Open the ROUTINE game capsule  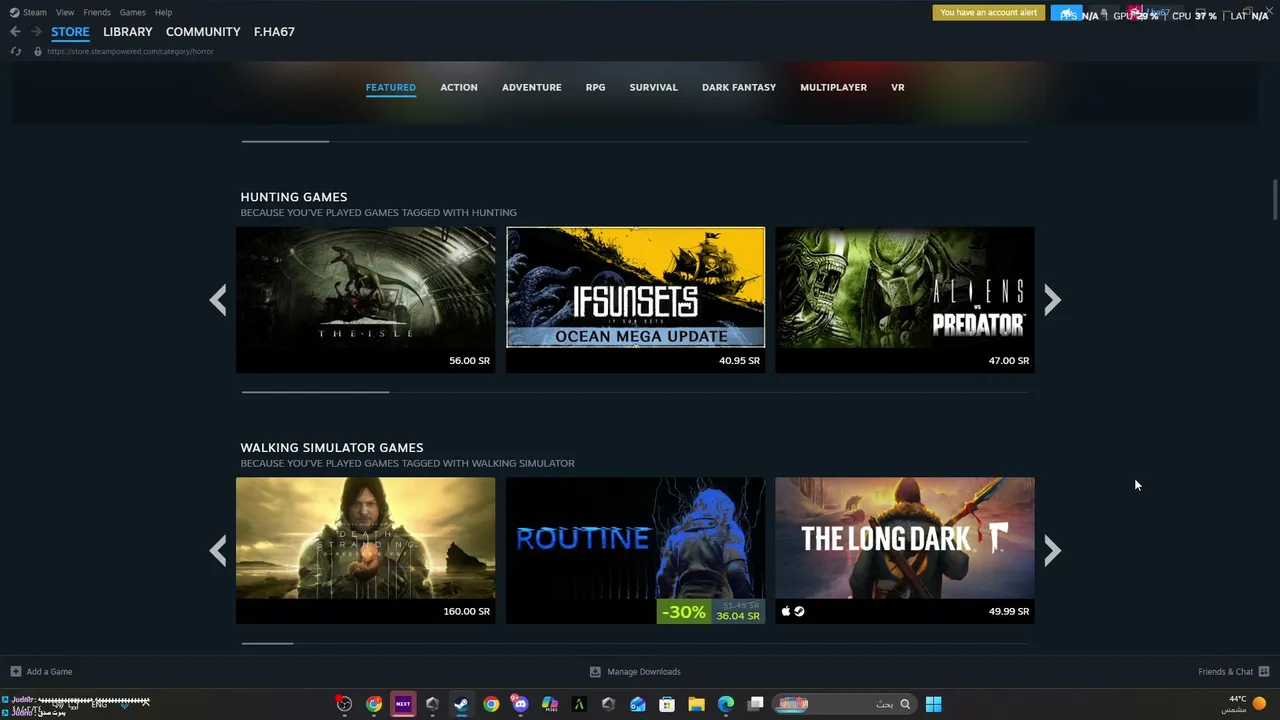[636, 550]
